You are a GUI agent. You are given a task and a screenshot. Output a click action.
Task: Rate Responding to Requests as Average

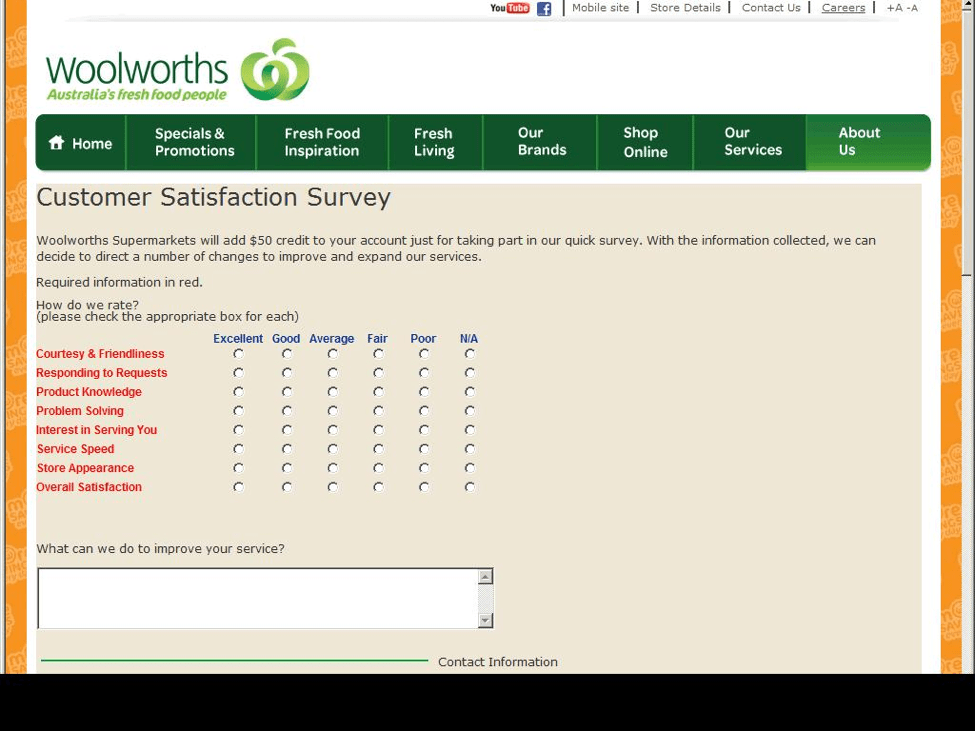coord(333,373)
